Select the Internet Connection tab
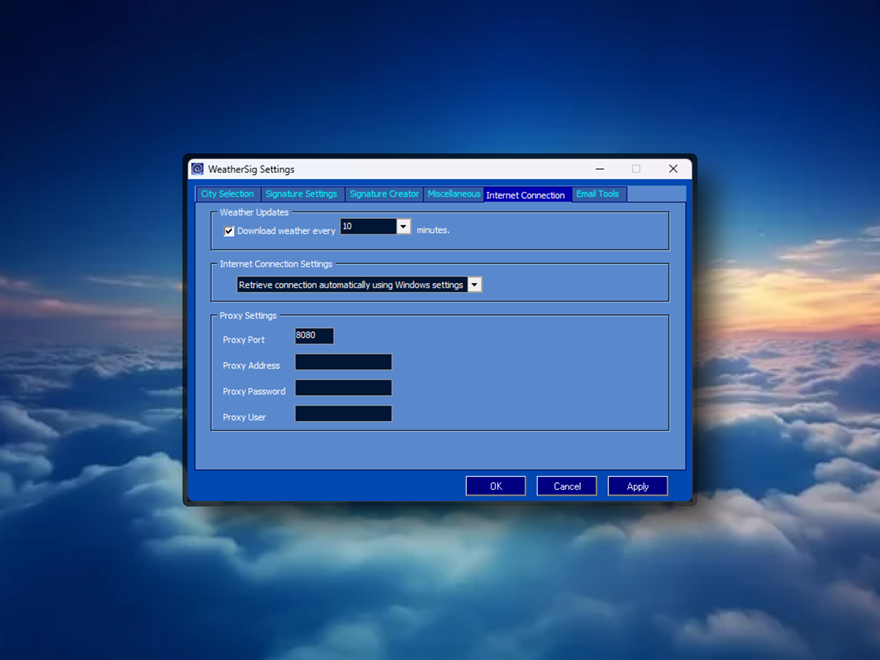The image size is (880, 660). [525, 195]
